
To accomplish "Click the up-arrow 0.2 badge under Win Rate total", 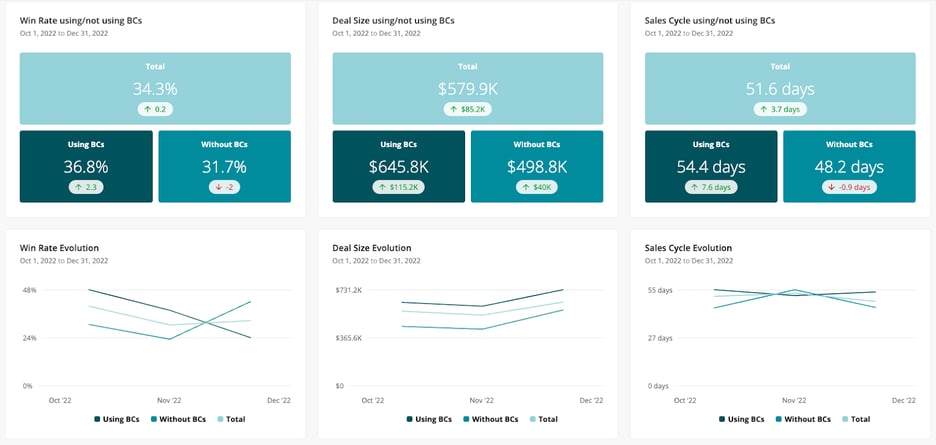I will point(155,109).
